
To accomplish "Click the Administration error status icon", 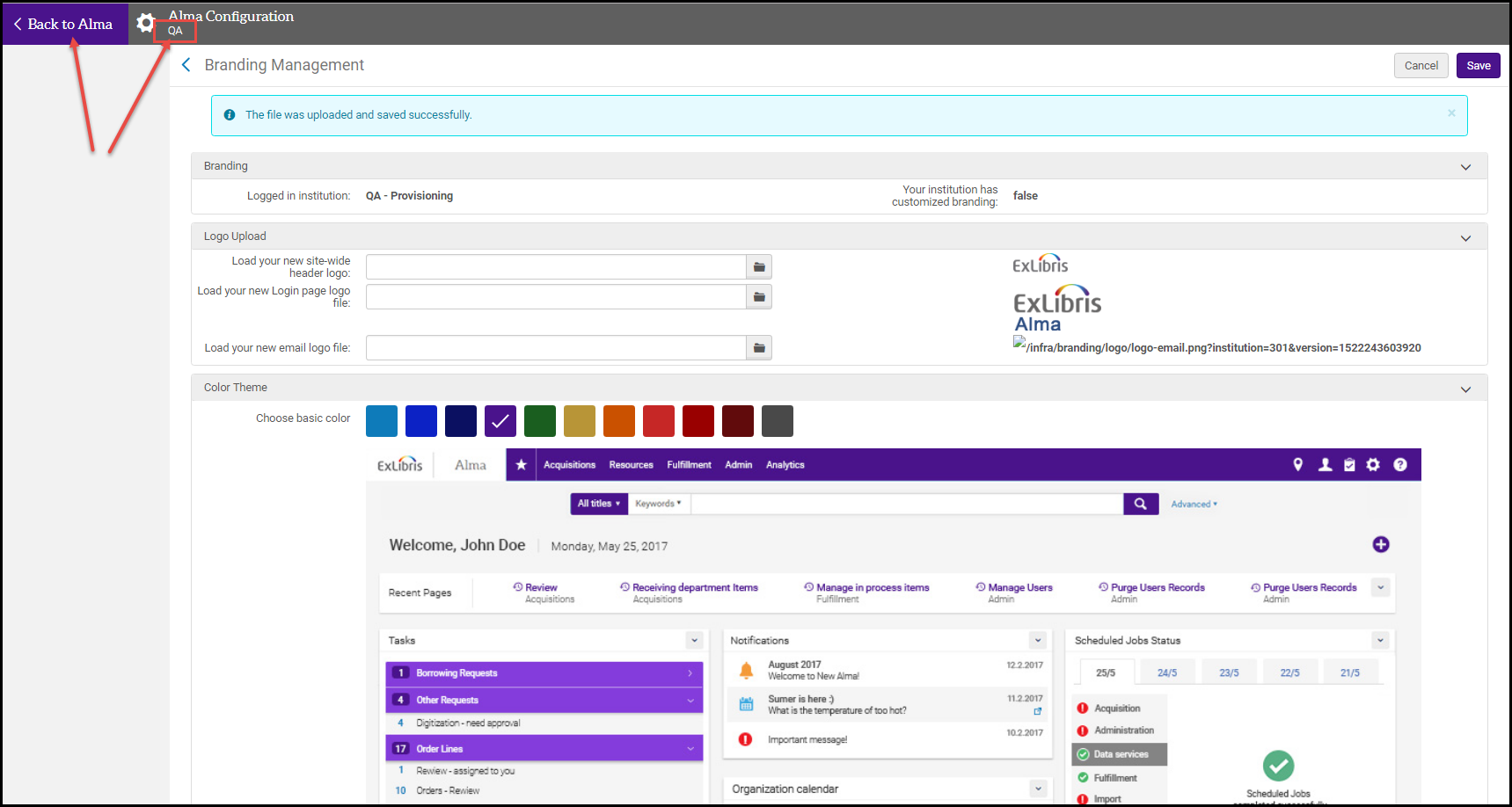I will [x=1083, y=731].
